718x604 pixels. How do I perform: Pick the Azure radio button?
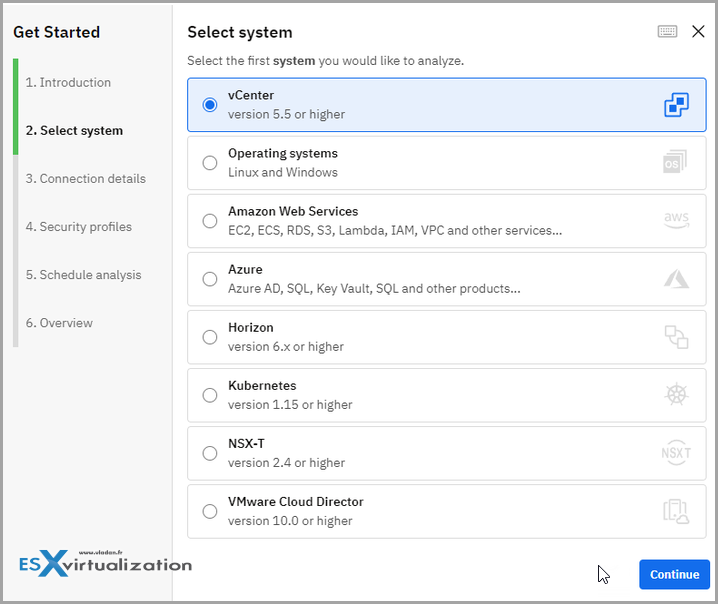click(x=210, y=279)
